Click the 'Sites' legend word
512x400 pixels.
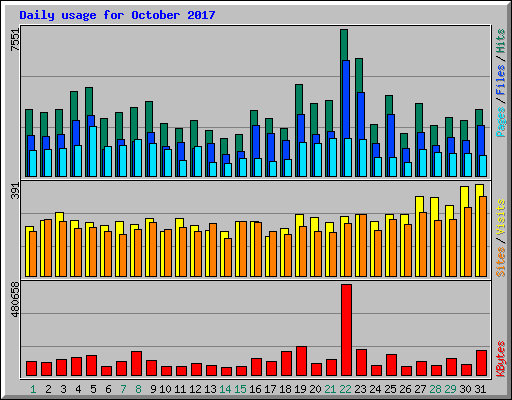point(501,262)
